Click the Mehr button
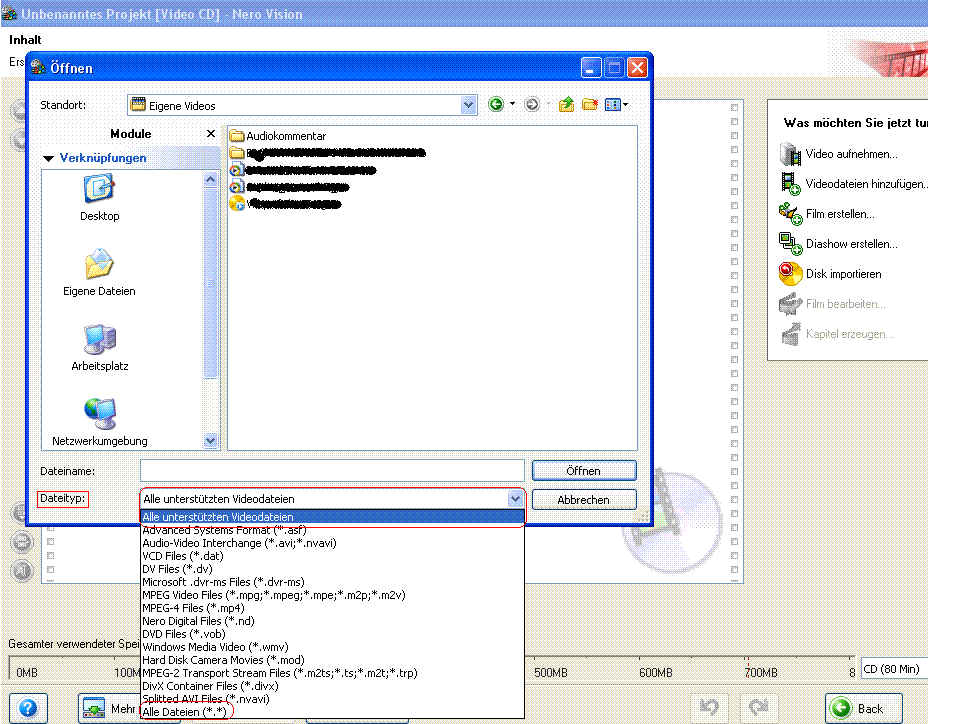Screen dimensions: 956x724 tap(110, 708)
